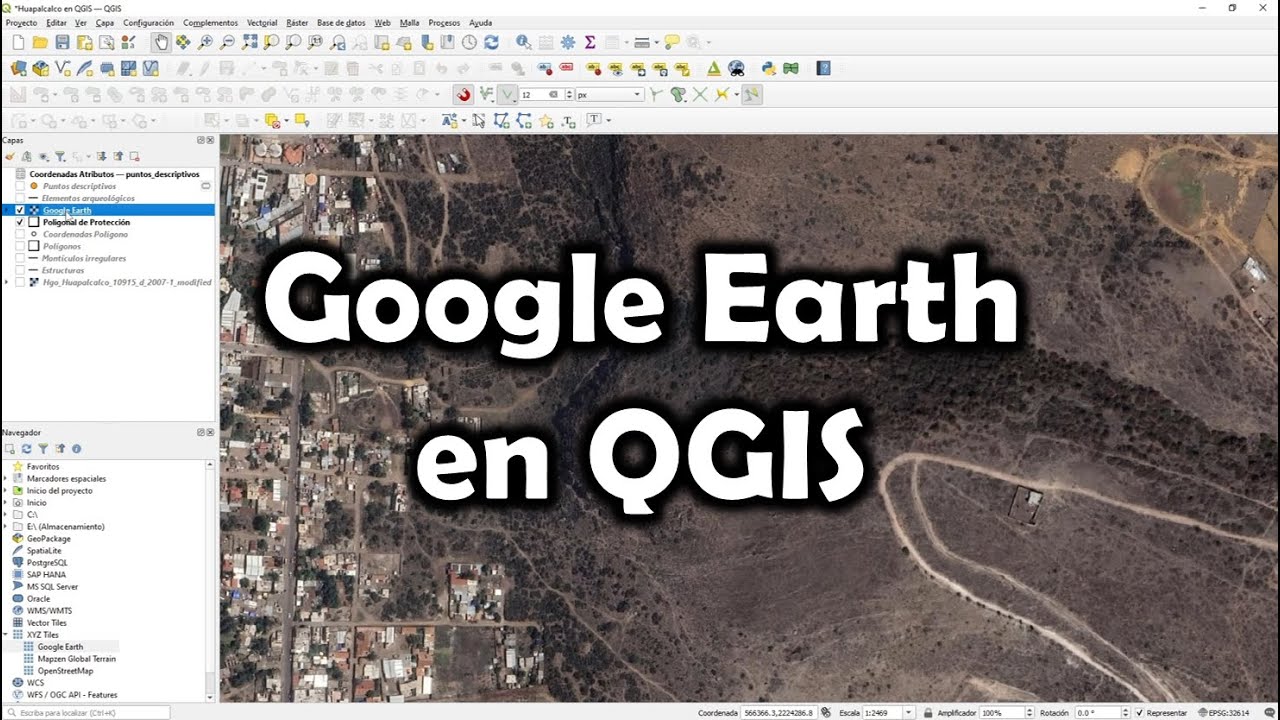Enable the Montículos irregulares layer checkbox
1280x720 pixels.
coord(20,258)
